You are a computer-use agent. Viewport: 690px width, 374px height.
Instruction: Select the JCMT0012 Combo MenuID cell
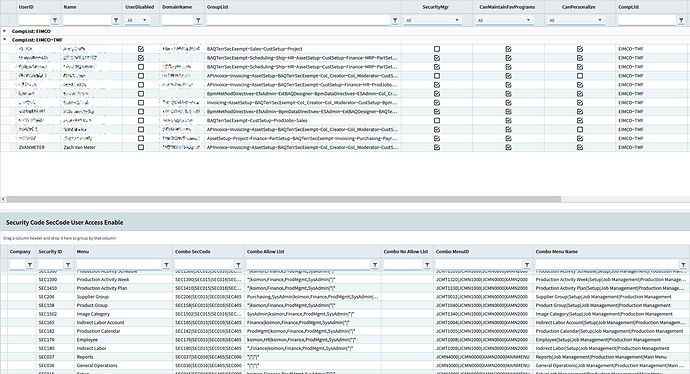coord(483,297)
